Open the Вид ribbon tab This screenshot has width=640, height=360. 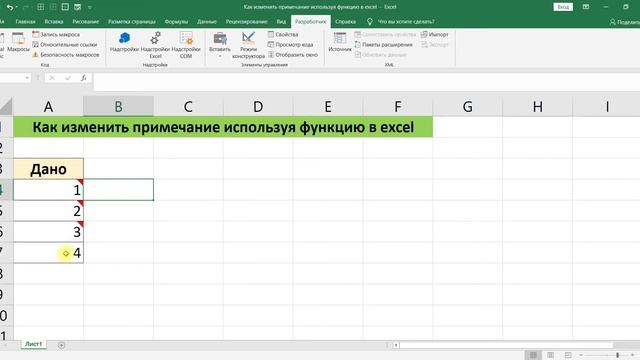coord(281,22)
